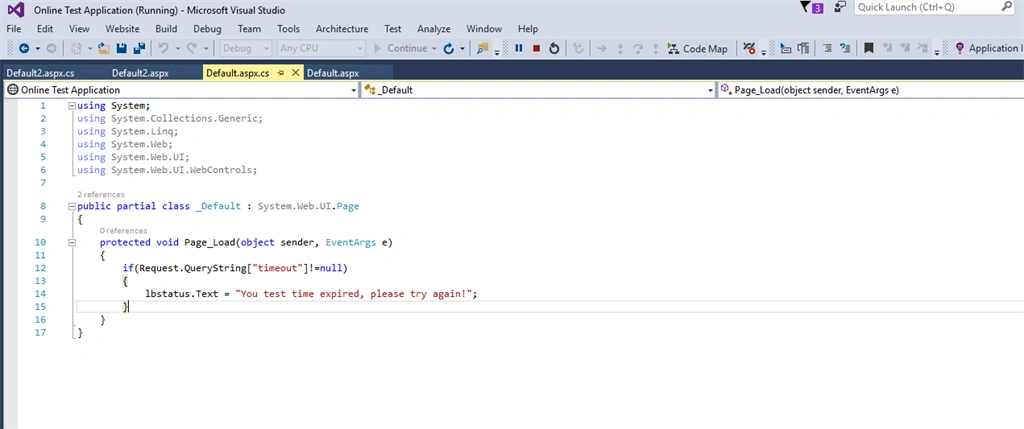
Task: Click the Open File folder icon
Action: tap(104, 48)
